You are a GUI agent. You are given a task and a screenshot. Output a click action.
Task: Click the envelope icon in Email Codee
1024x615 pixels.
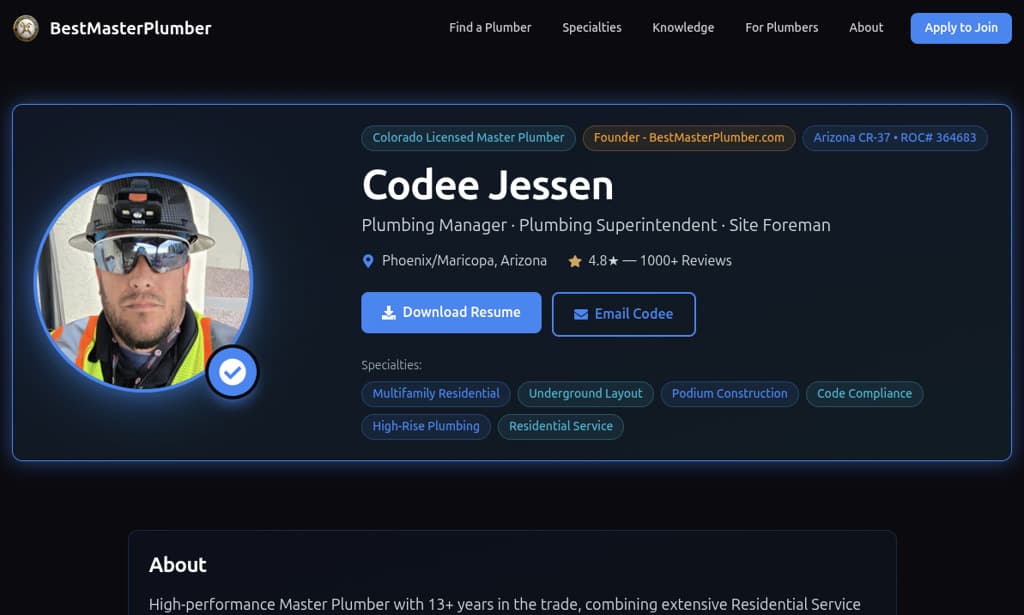pyautogui.click(x=581, y=315)
